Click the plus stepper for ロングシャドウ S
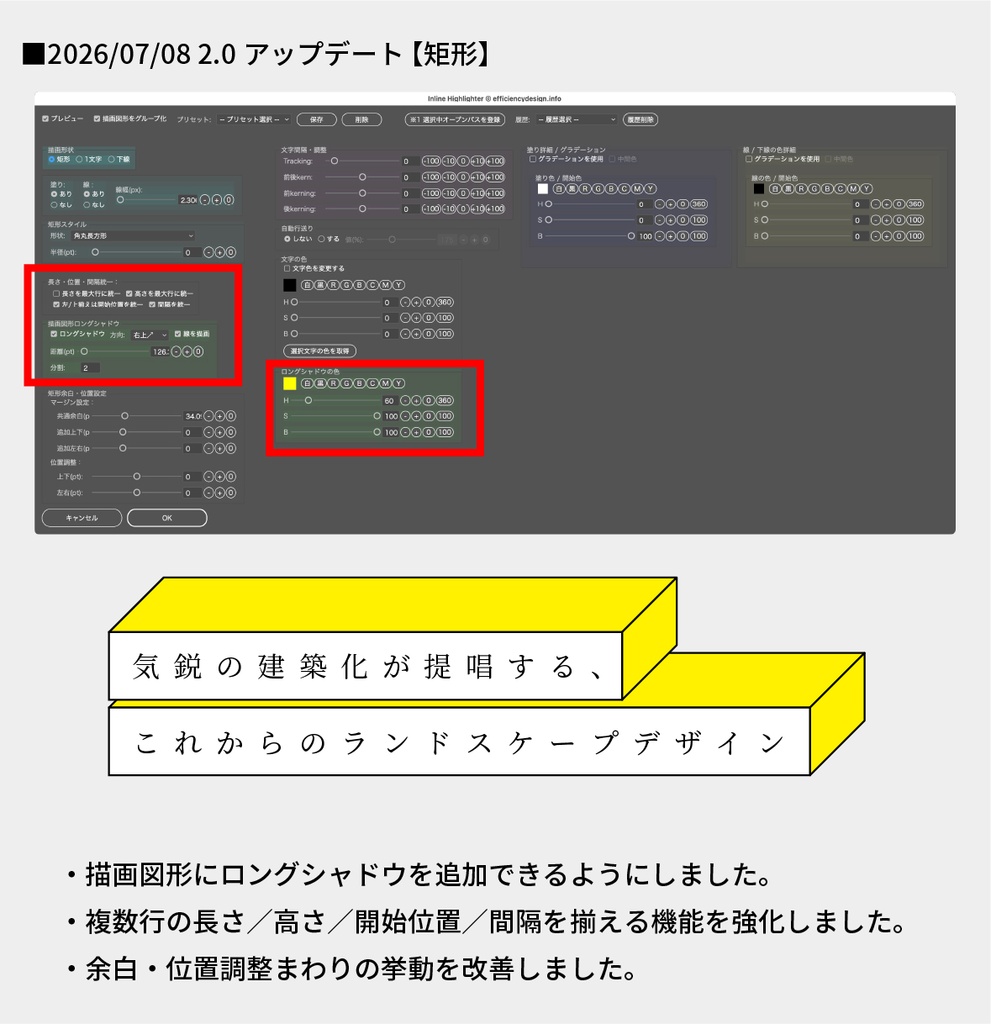 pyautogui.click(x=416, y=416)
